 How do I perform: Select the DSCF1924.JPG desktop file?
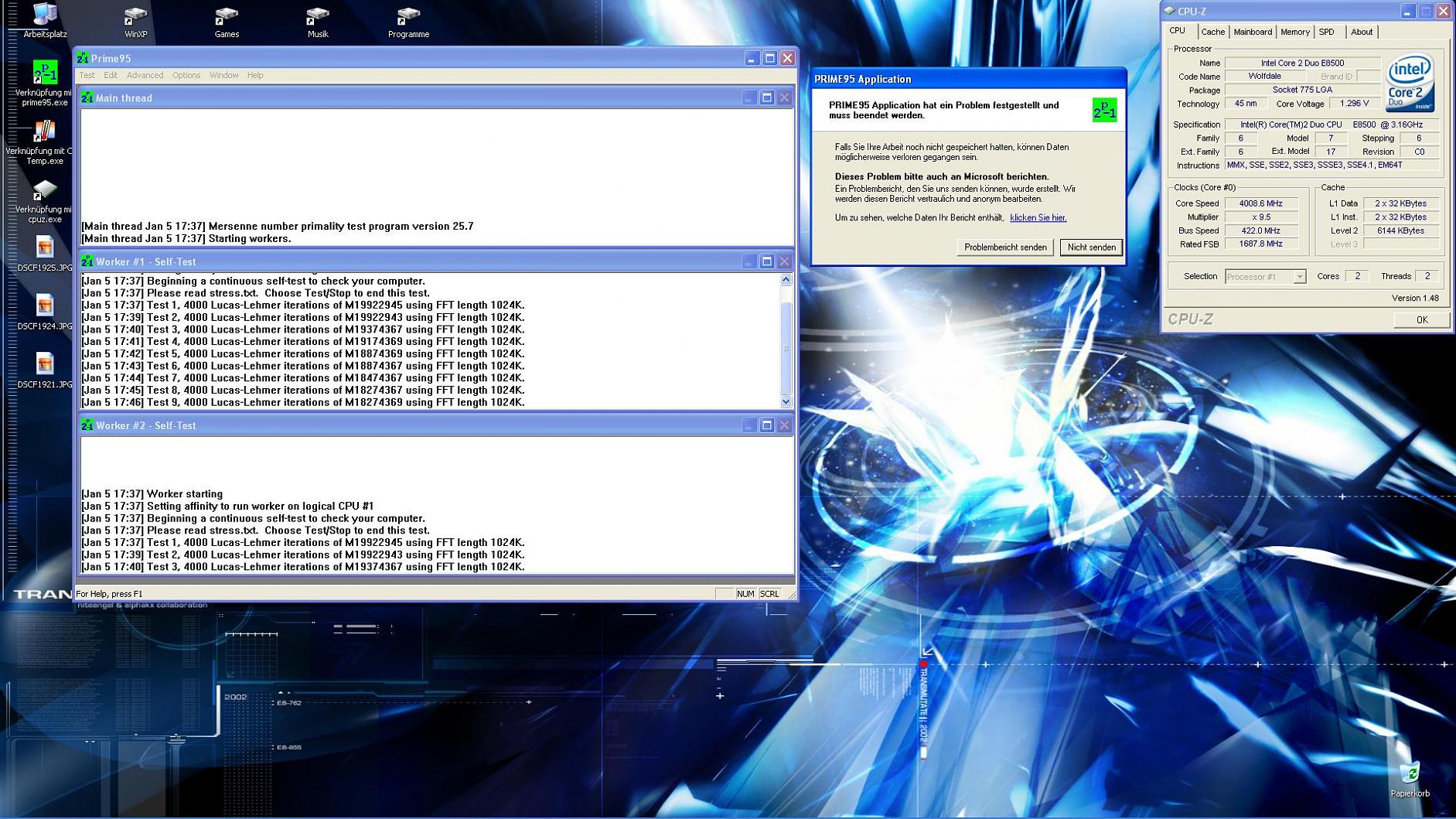coord(45,312)
